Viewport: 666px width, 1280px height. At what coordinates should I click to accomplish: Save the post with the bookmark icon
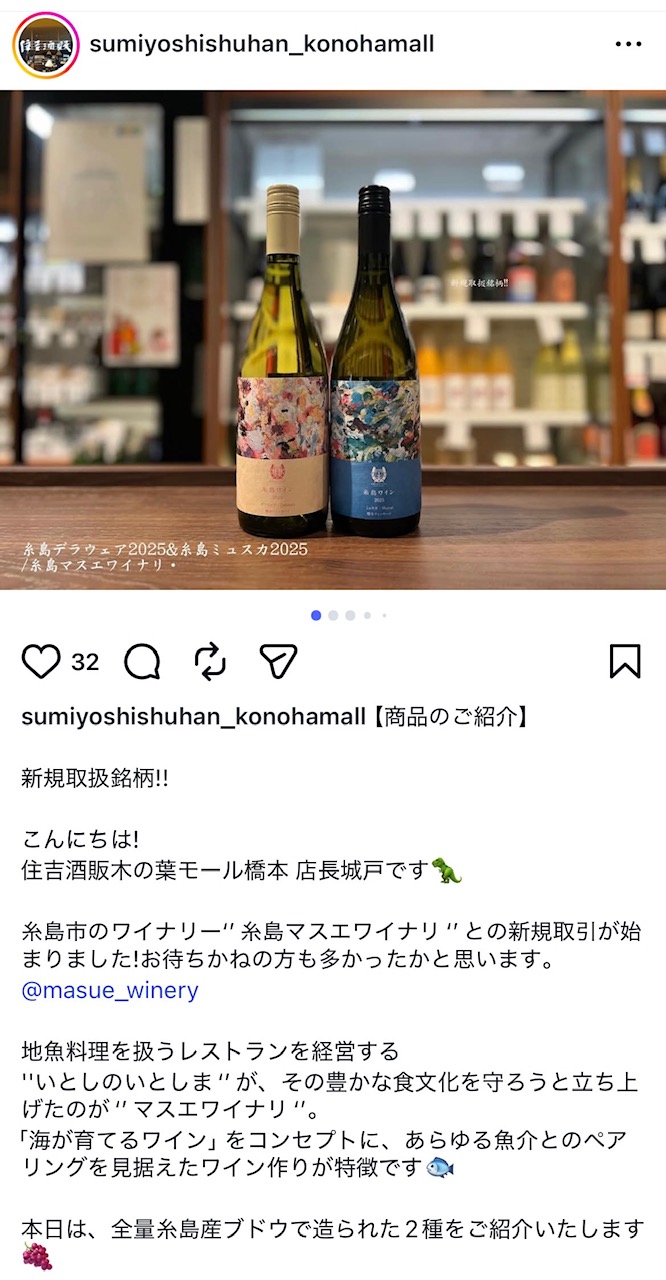pos(625,661)
